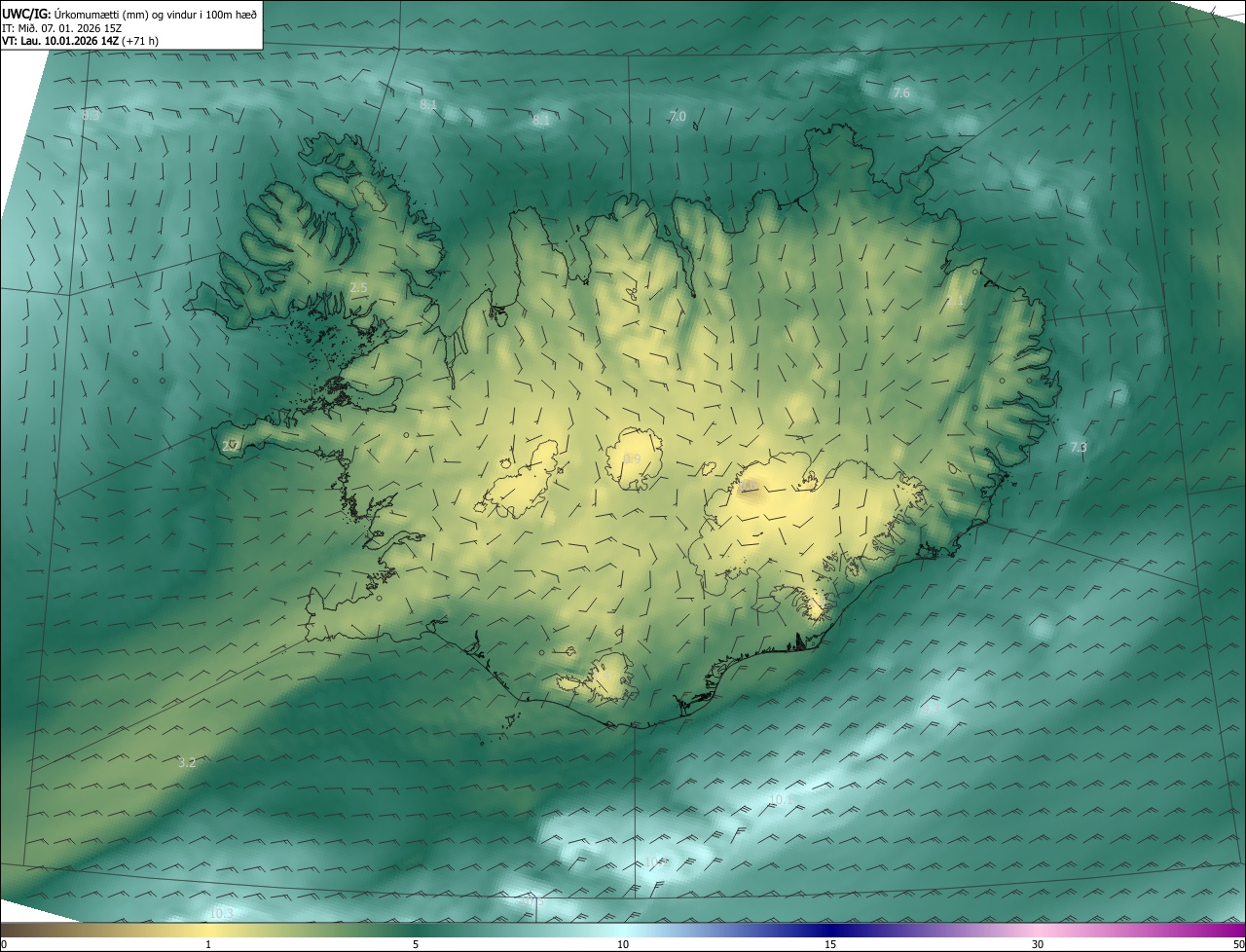Click the 3.2 value label on map
This screenshot has height=952, width=1246.
(x=187, y=762)
